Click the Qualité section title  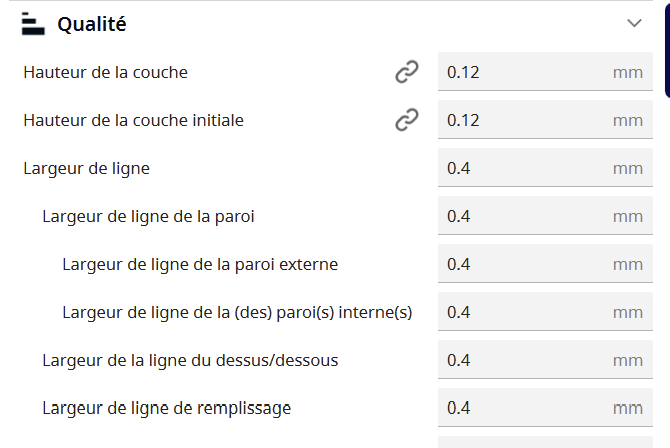pyautogui.click(x=91, y=24)
